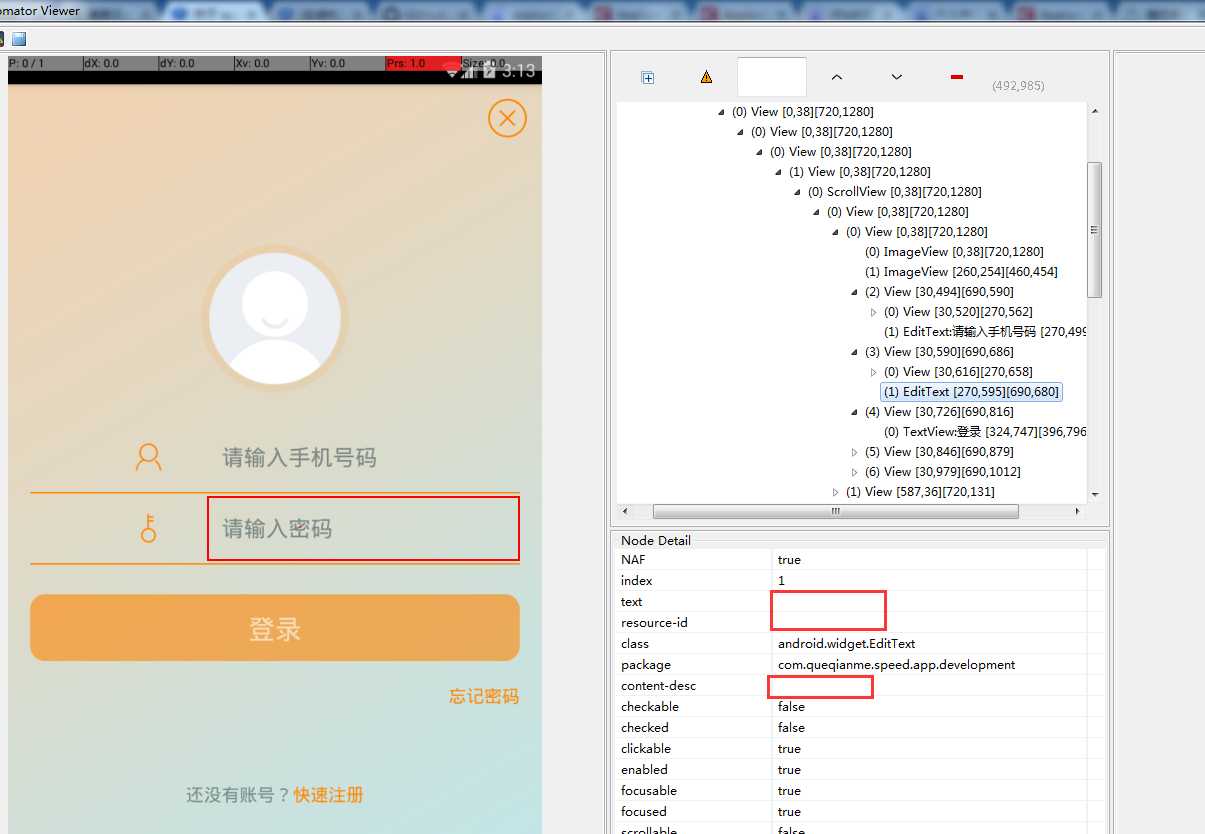Click the 请输入密码 password field
The image size is (1205, 834).
[x=364, y=529]
